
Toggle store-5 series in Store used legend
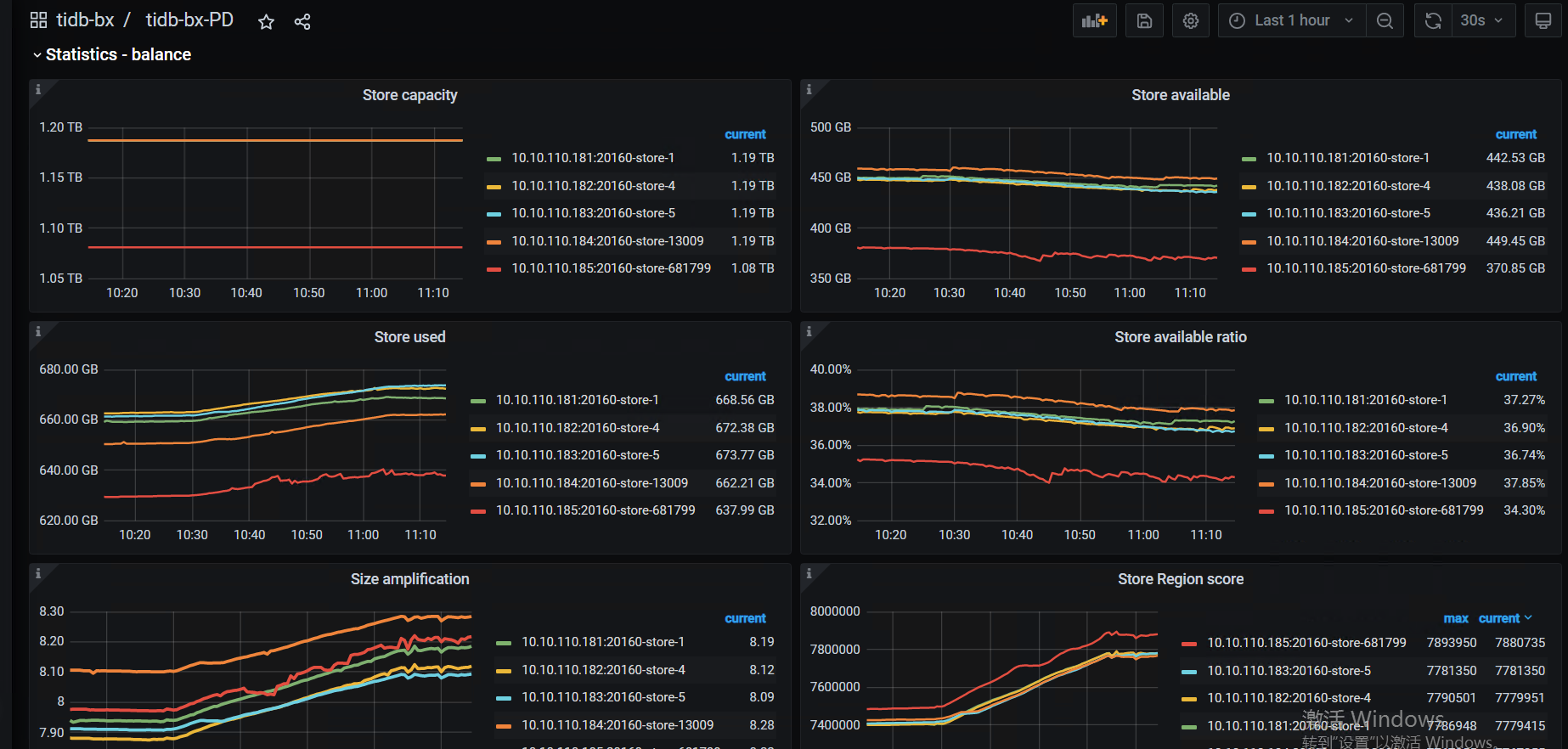(577, 455)
